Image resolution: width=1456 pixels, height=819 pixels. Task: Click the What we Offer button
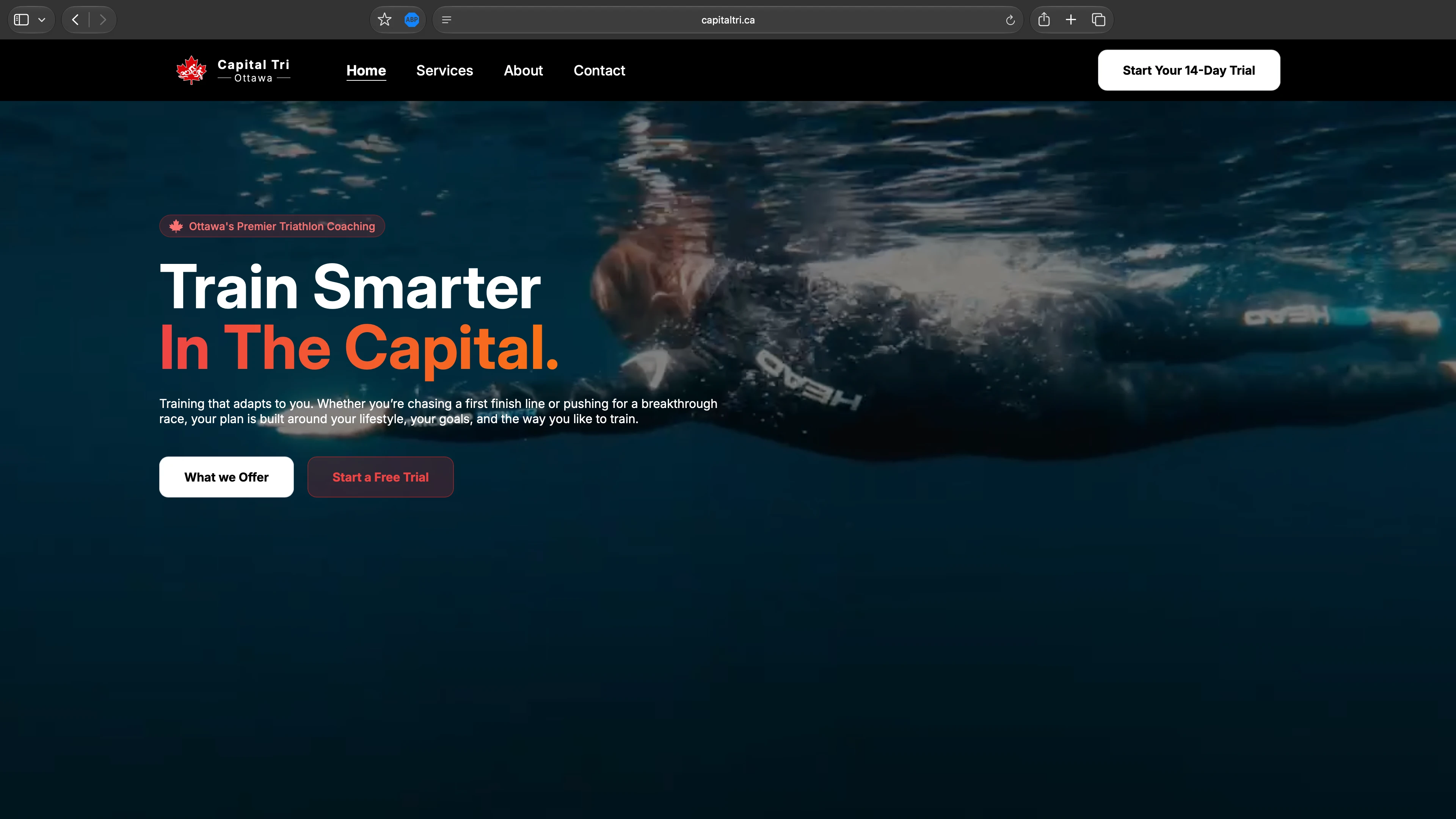[226, 477]
